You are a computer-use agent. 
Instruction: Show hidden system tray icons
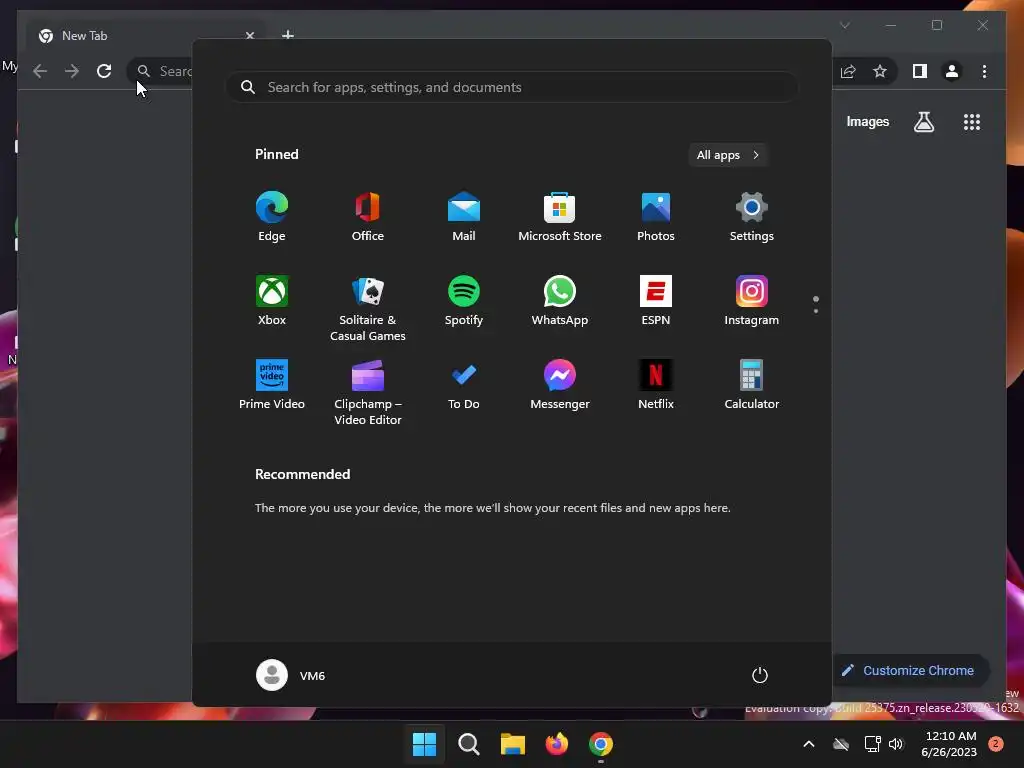(x=808, y=744)
